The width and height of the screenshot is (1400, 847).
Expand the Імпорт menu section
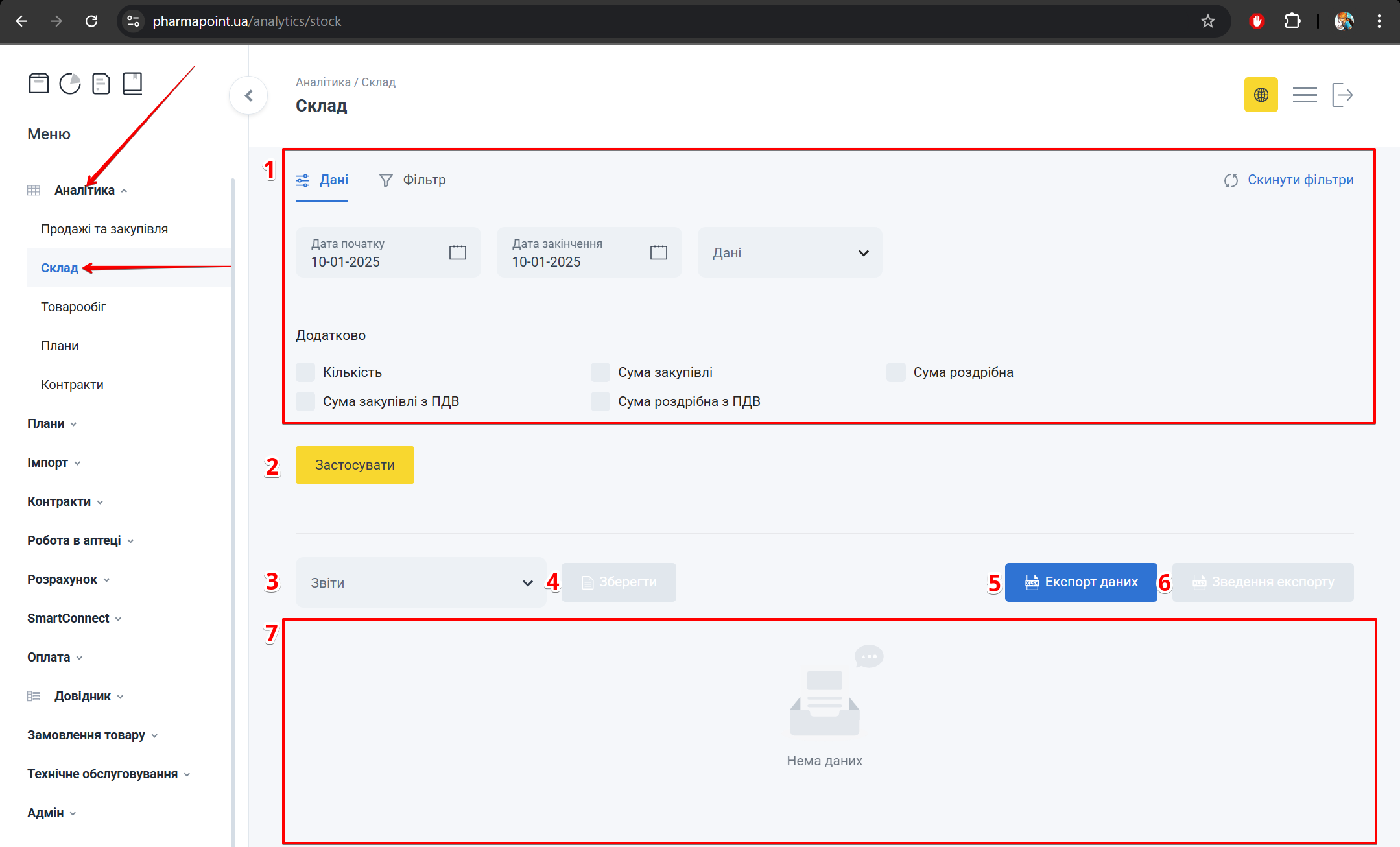(x=54, y=462)
